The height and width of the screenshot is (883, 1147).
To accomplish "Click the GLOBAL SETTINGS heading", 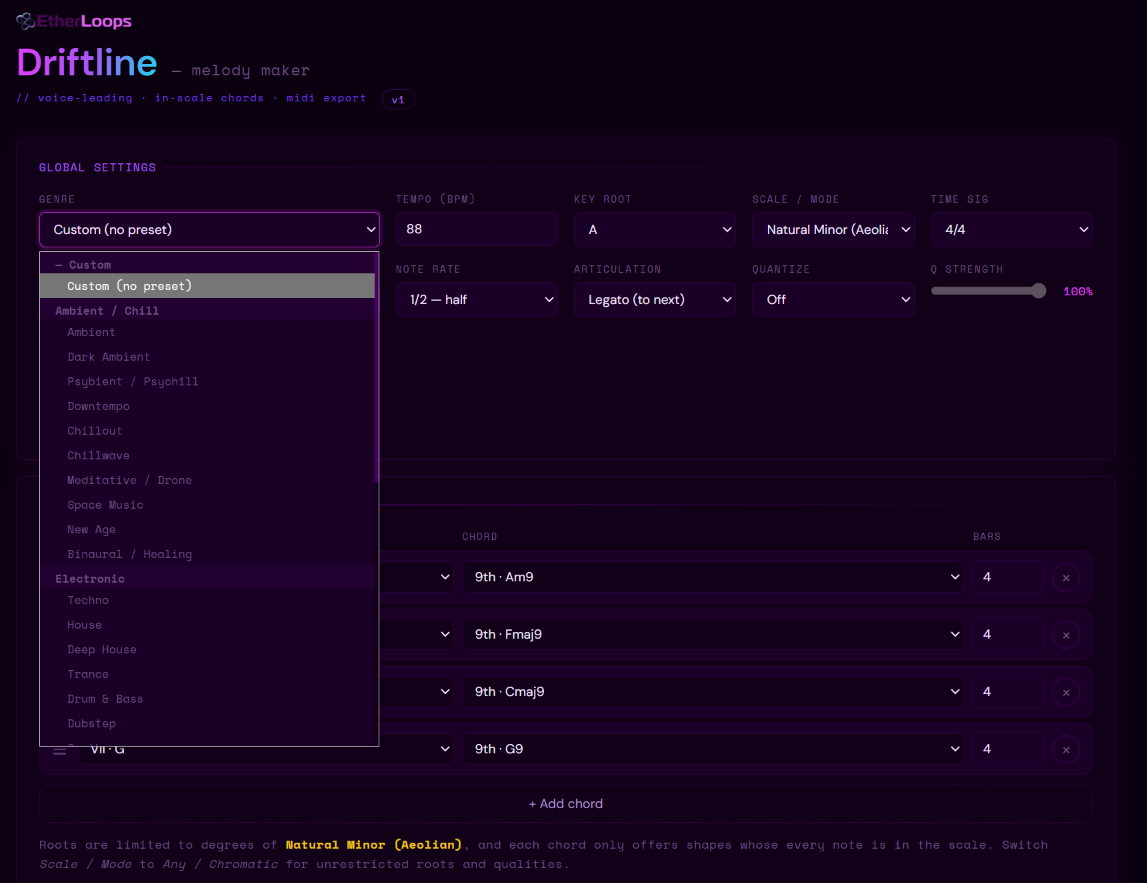I will (97, 168).
